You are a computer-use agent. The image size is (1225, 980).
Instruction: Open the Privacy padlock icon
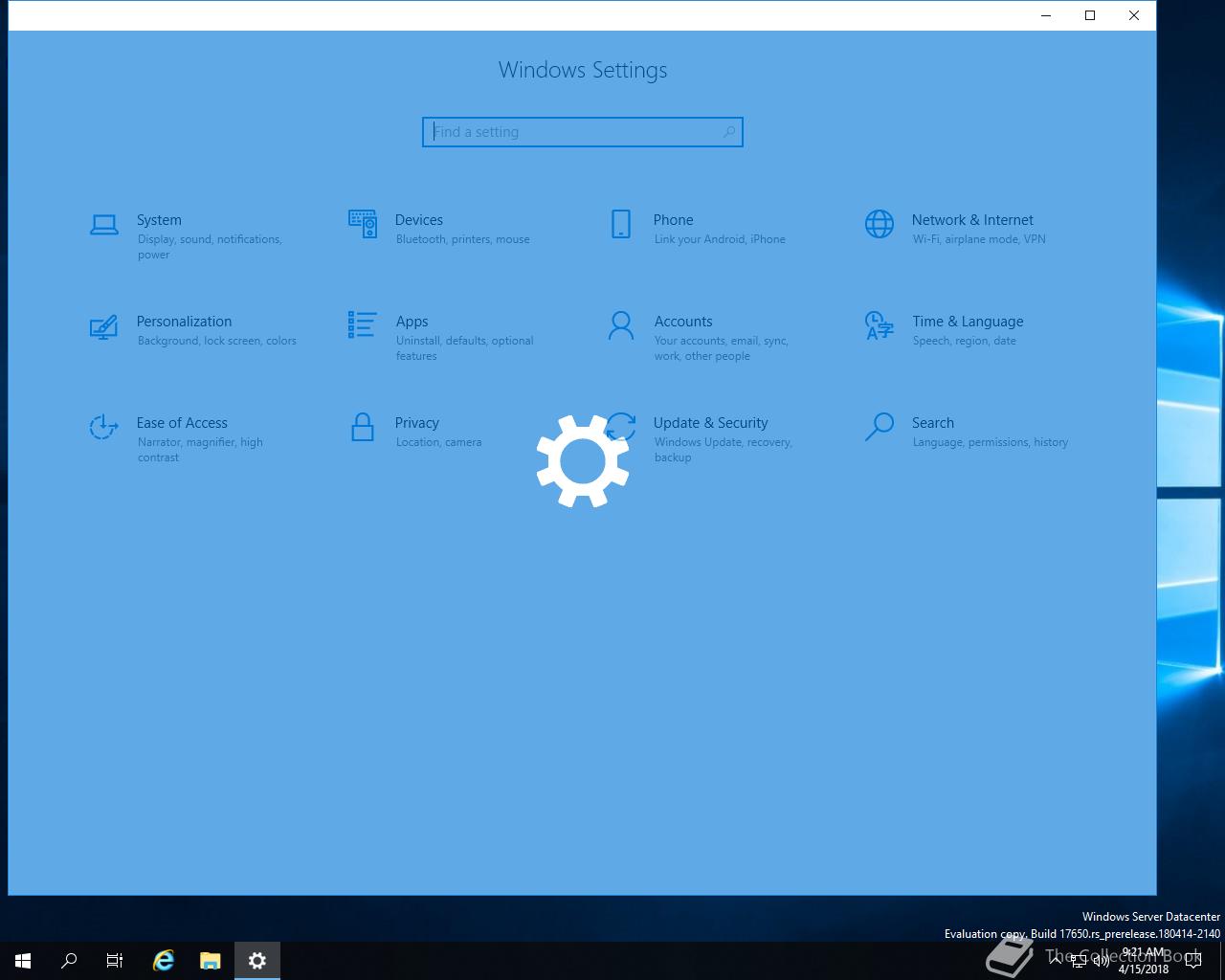(363, 427)
